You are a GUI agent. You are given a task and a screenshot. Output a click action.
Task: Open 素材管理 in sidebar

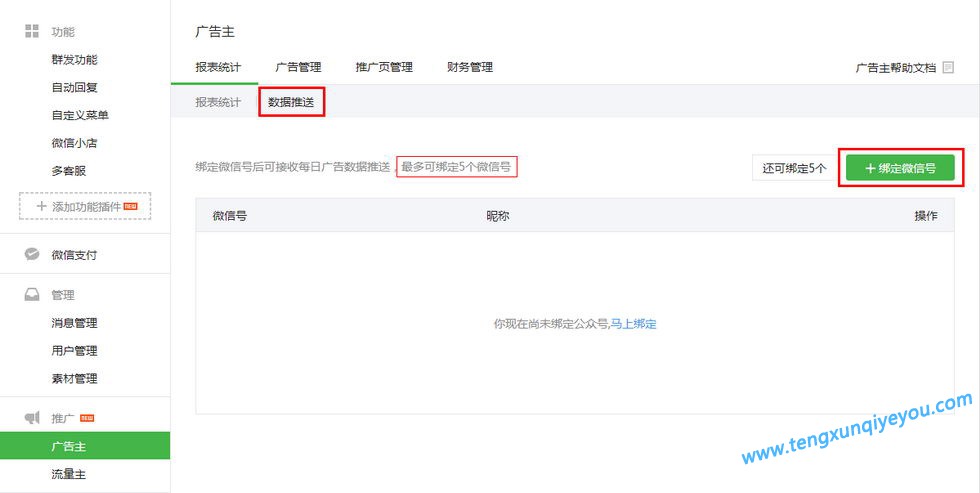click(x=74, y=378)
